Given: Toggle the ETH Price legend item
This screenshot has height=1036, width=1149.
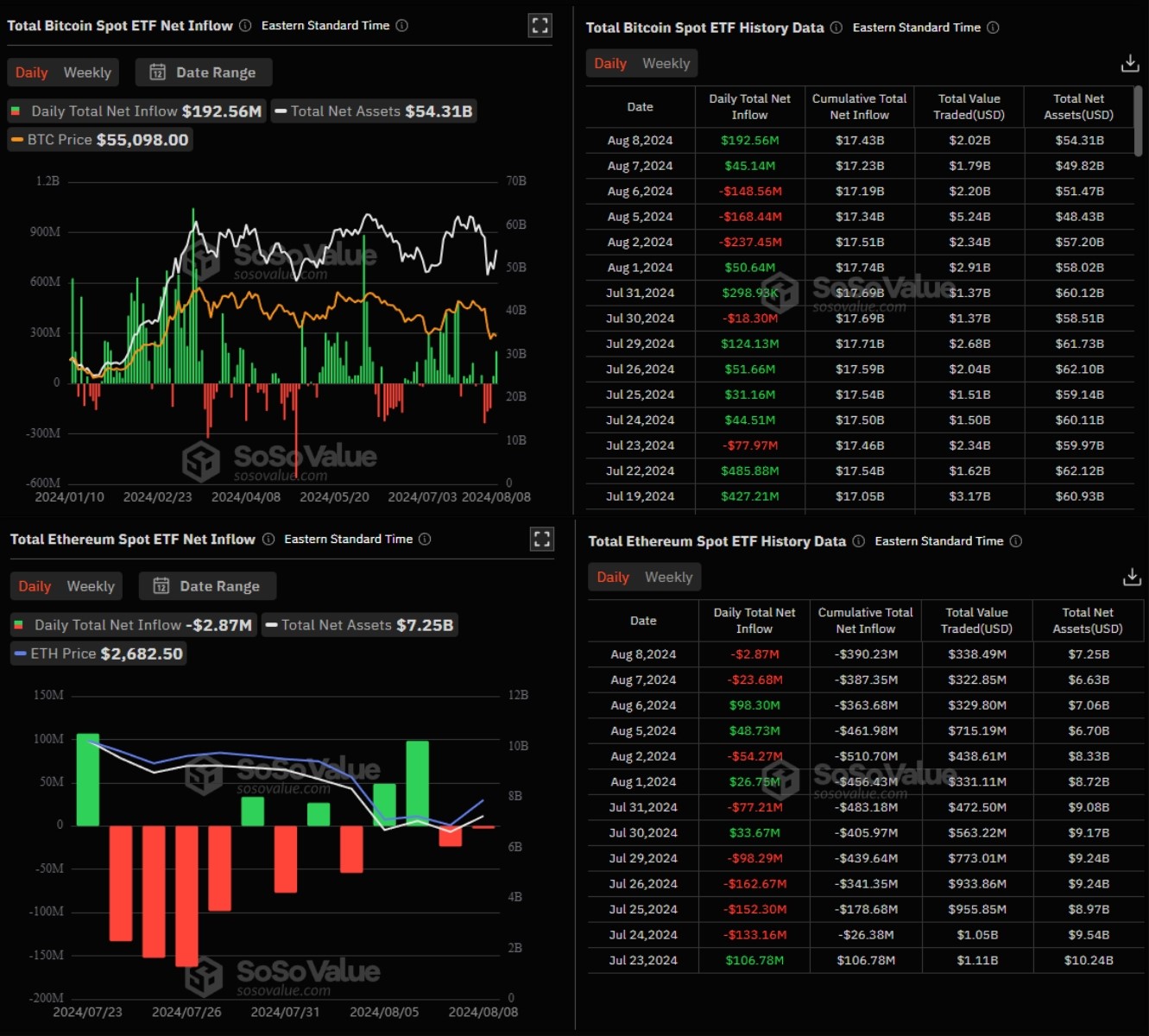Looking at the screenshot, I should (97, 654).
